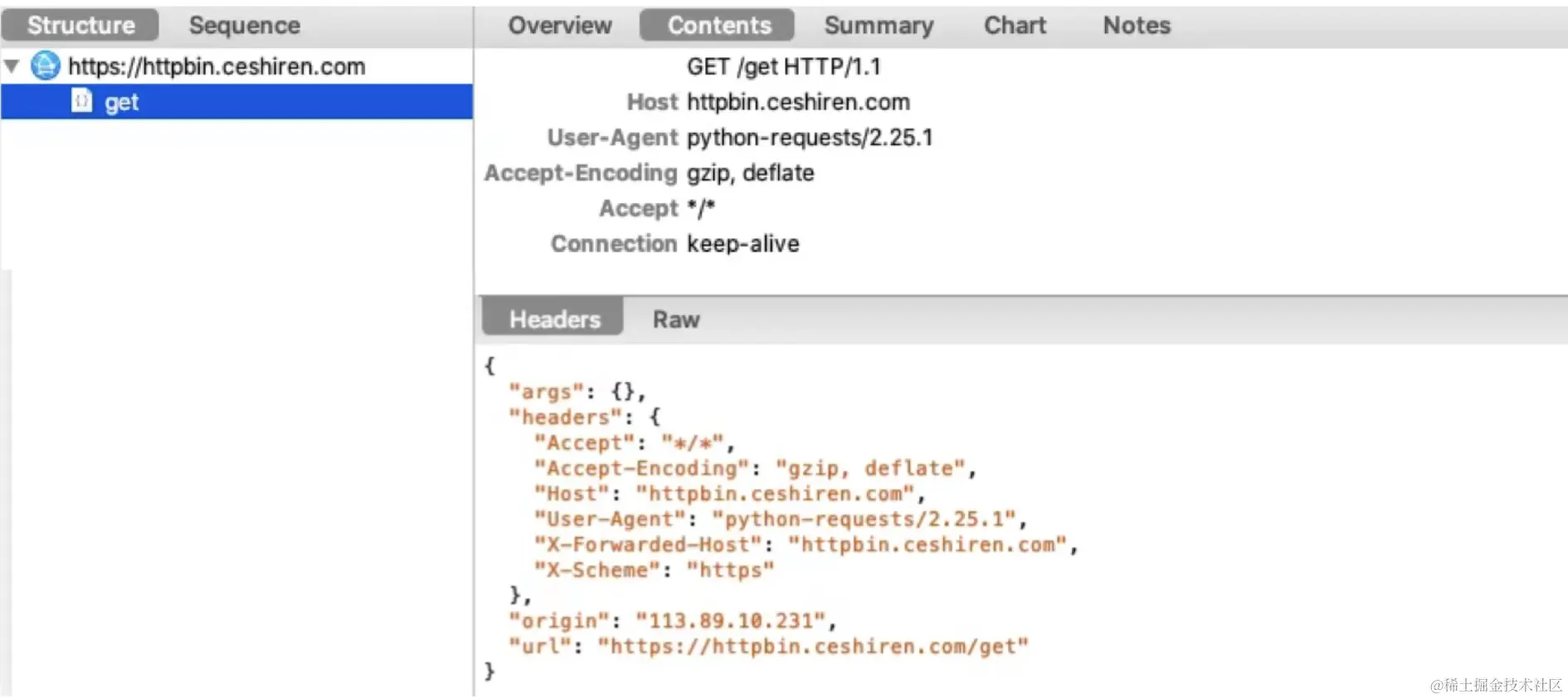Image resolution: width=1568 pixels, height=699 pixels.
Task: Switch to the Sequence tab
Action: [x=245, y=26]
